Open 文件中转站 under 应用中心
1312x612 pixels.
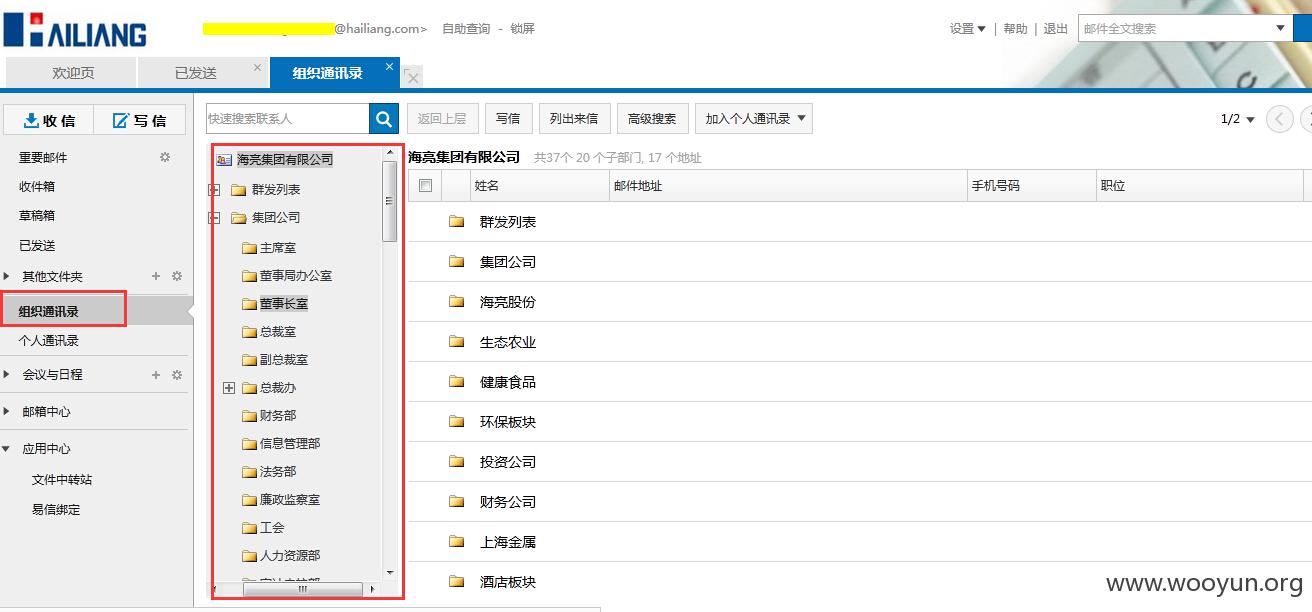coord(62,479)
